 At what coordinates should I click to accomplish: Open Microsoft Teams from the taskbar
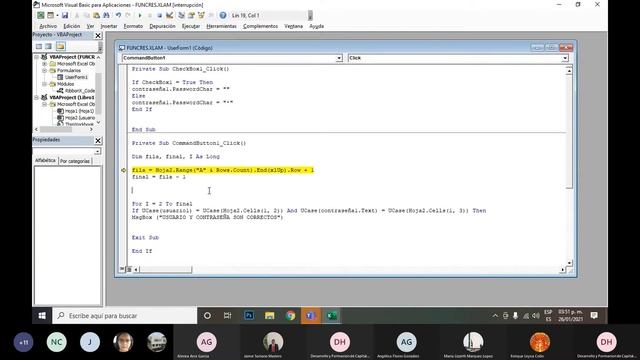tap(311, 316)
